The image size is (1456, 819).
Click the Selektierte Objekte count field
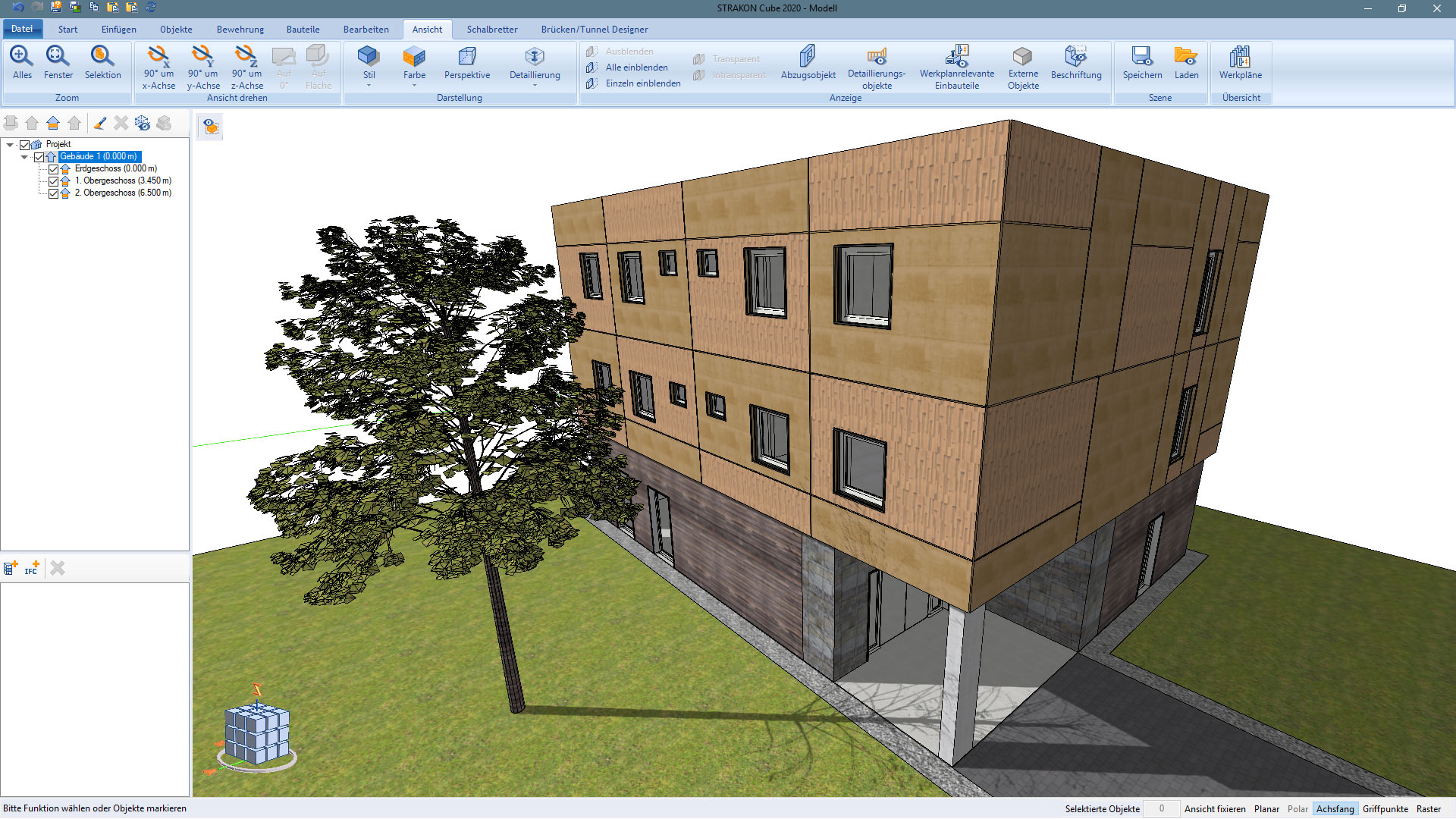tap(1161, 809)
